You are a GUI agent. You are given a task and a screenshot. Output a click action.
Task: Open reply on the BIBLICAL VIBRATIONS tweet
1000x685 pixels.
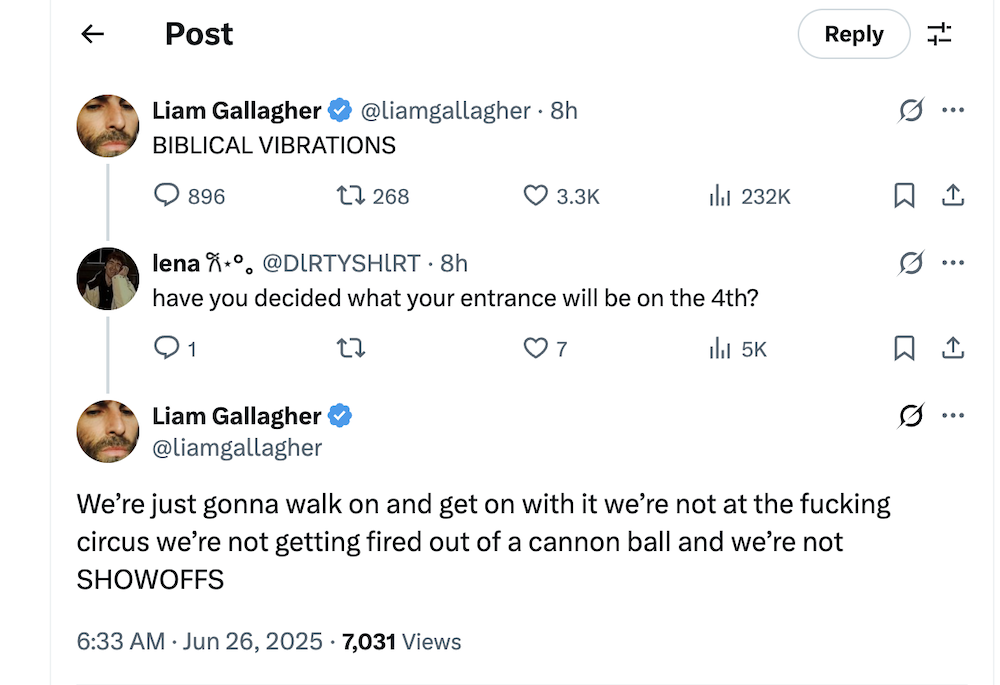tap(166, 196)
